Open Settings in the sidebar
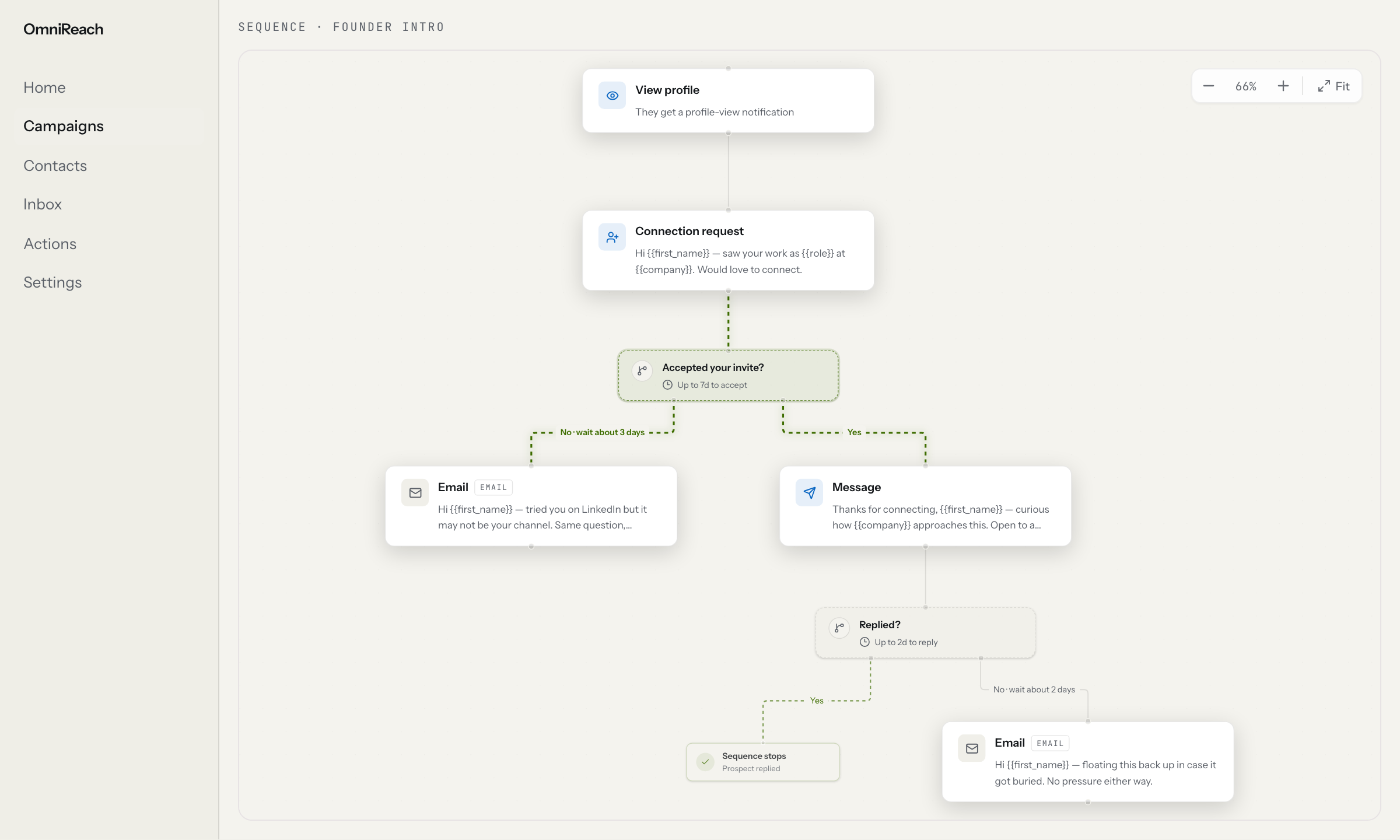This screenshot has width=1400, height=840. pos(52,282)
